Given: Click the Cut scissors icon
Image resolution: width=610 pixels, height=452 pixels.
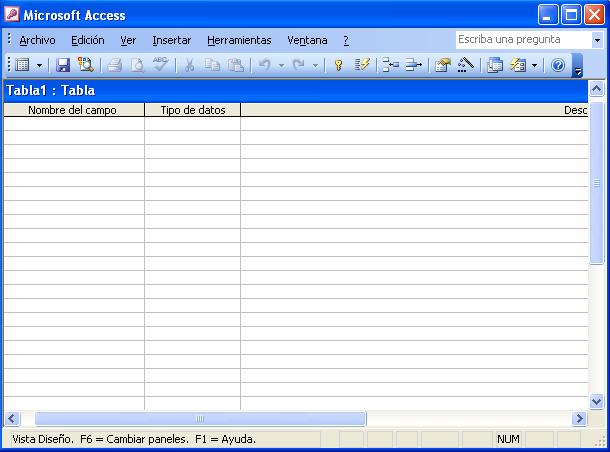Looking at the screenshot, I should (x=189, y=65).
